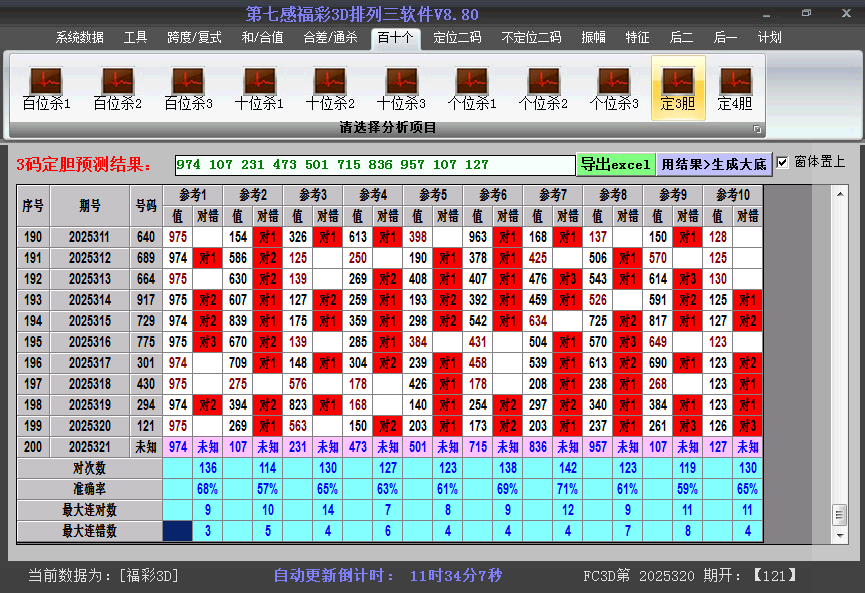Expand the toolbar overflow corner arrow

(x=757, y=128)
